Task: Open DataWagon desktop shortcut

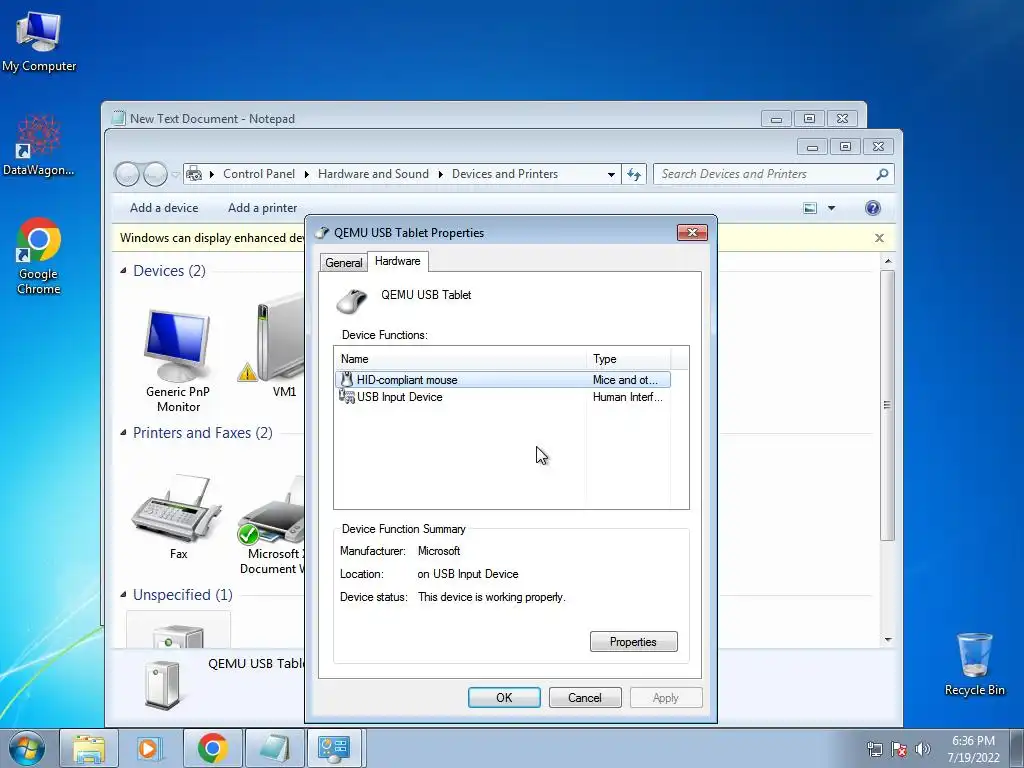Action: coord(39,146)
